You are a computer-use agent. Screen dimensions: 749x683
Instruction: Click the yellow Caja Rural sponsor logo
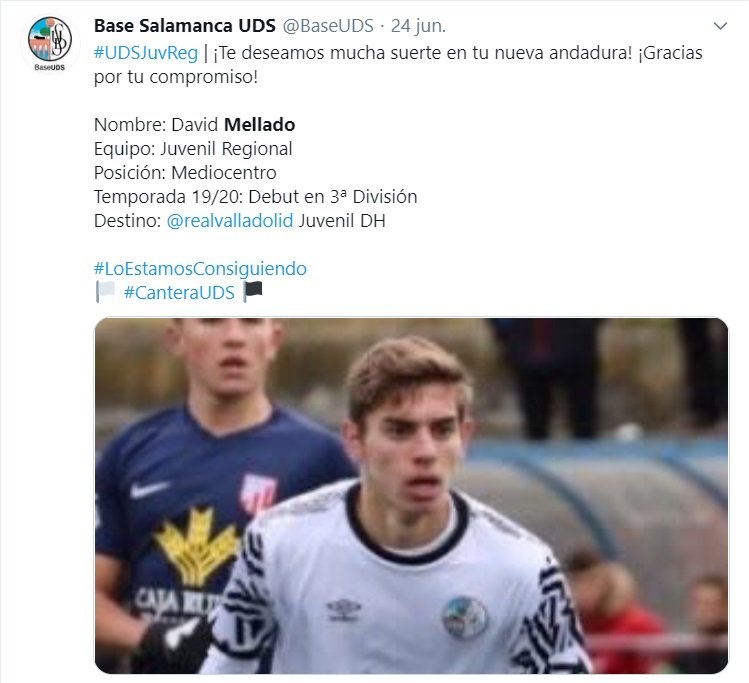point(197,545)
